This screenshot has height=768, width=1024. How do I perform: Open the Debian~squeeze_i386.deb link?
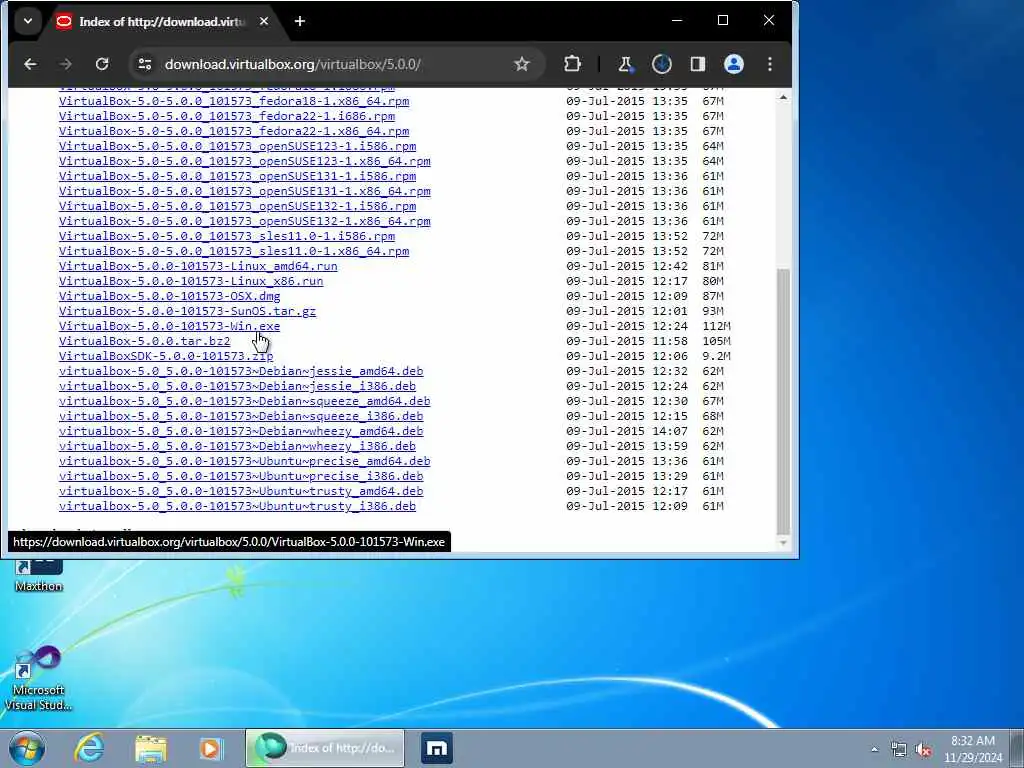tap(241, 416)
